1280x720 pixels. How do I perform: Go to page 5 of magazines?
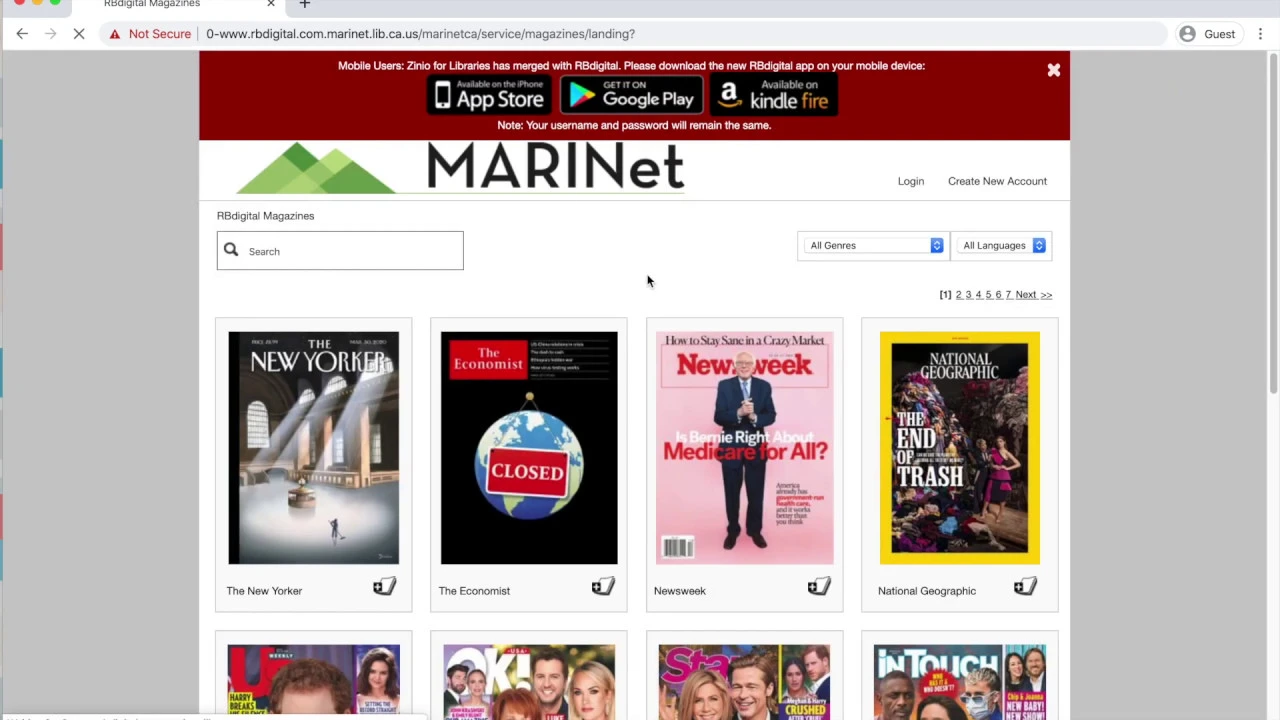tap(988, 295)
